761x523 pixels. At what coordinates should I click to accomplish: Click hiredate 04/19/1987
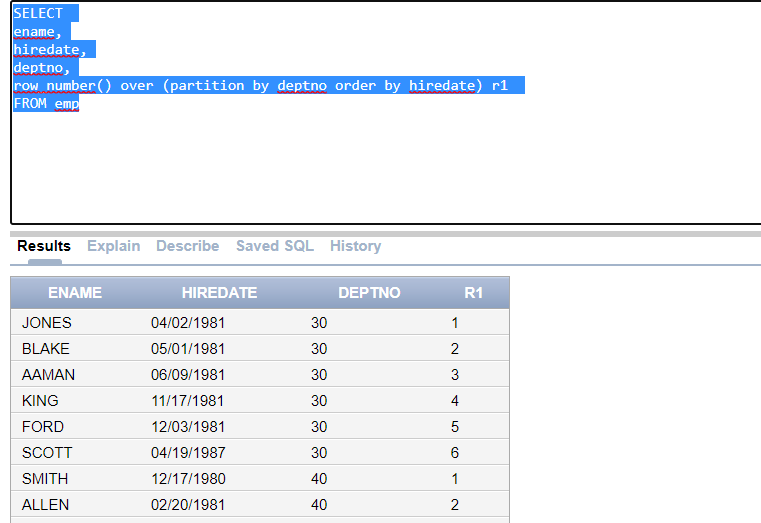click(188, 453)
